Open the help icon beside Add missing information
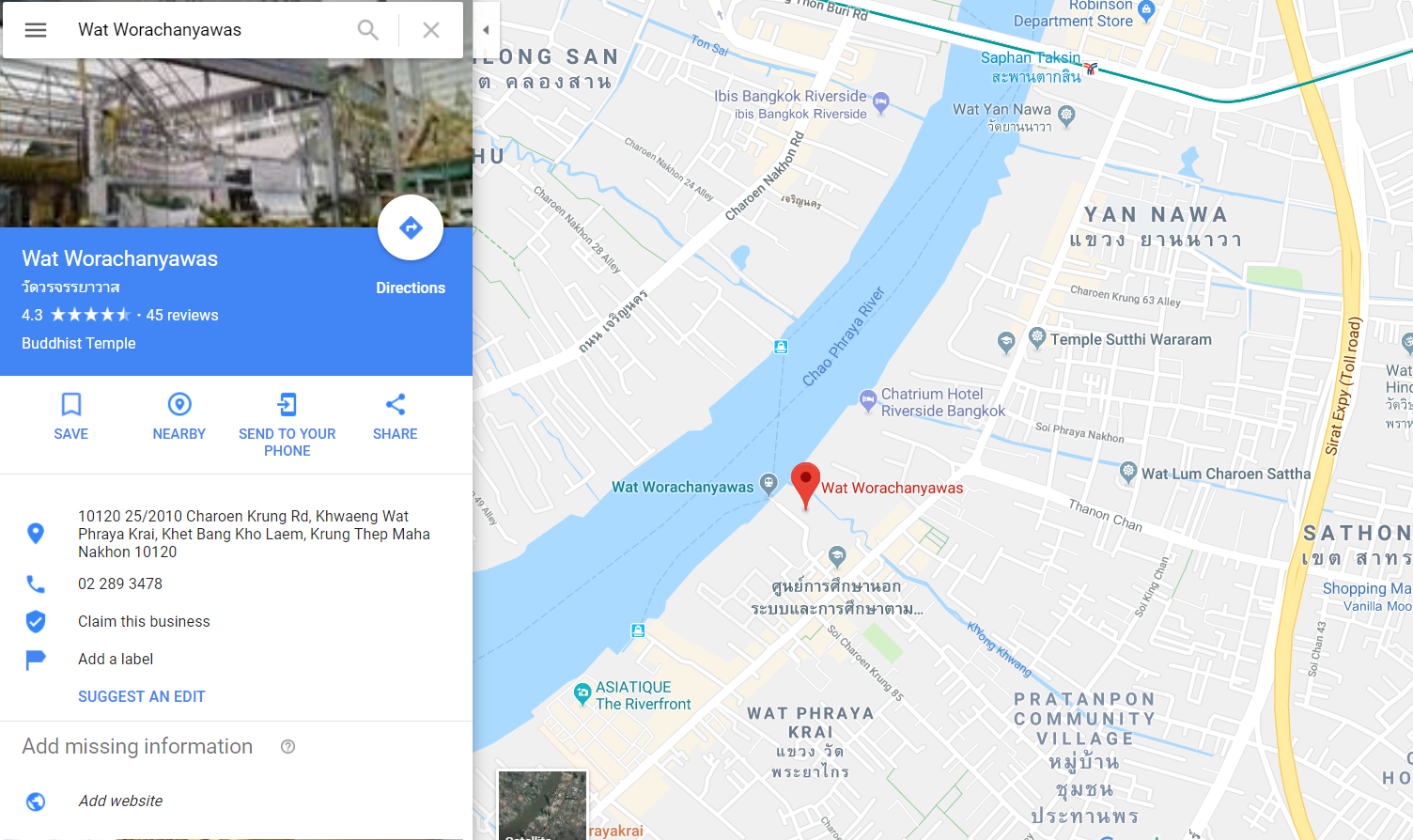 click(x=288, y=747)
